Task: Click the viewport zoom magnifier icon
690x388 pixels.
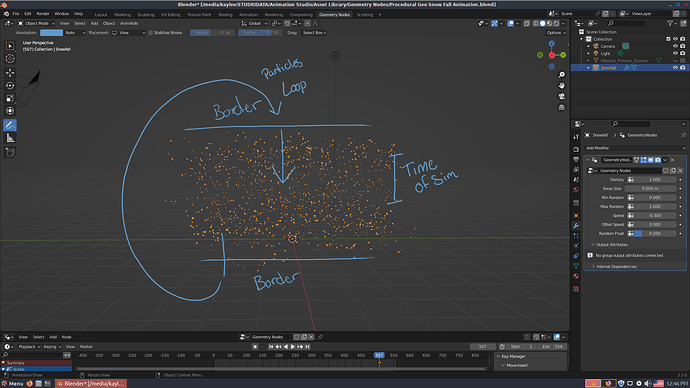Action: pos(562,75)
